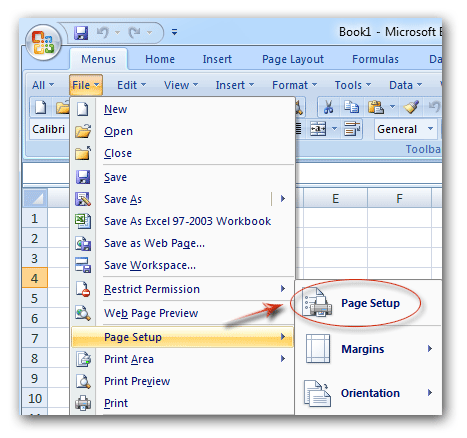The image size is (467, 438).
Task: Click the Save Workspace icon
Action: [83, 265]
